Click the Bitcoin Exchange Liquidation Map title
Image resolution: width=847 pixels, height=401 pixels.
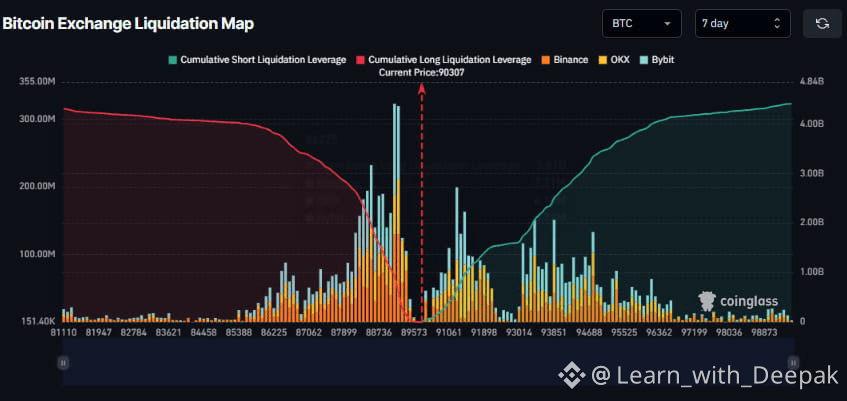pyautogui.click(x=129, y=24)
